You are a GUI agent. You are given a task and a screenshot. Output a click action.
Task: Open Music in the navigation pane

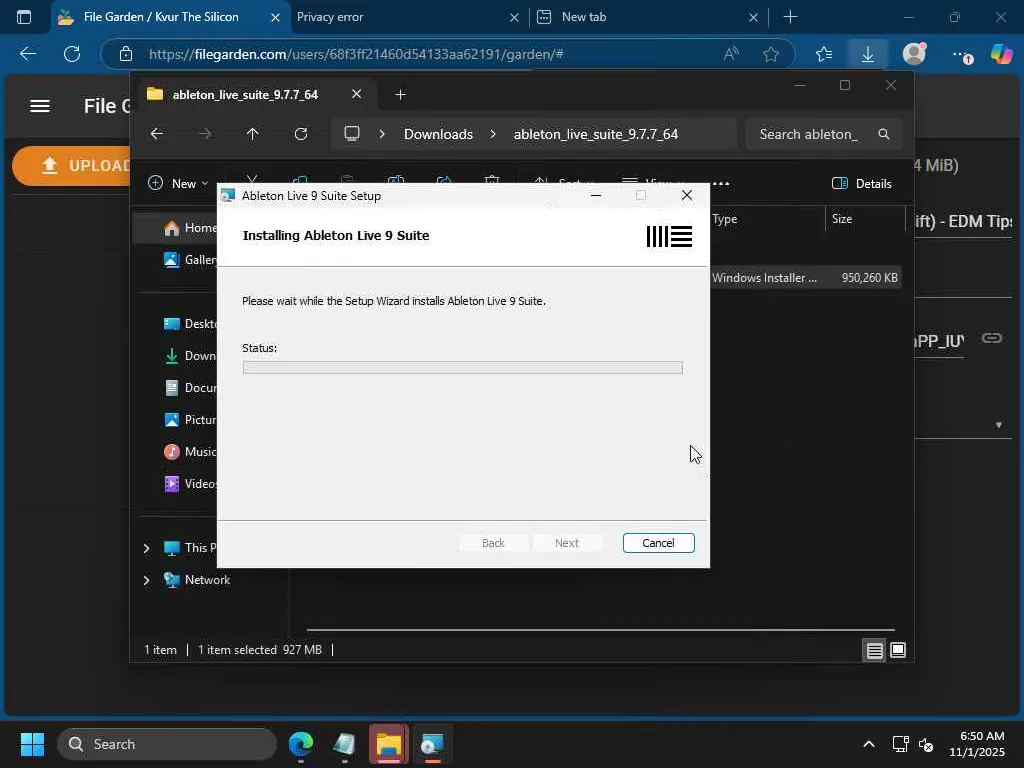pyautogui.click(x=189, y=452)
